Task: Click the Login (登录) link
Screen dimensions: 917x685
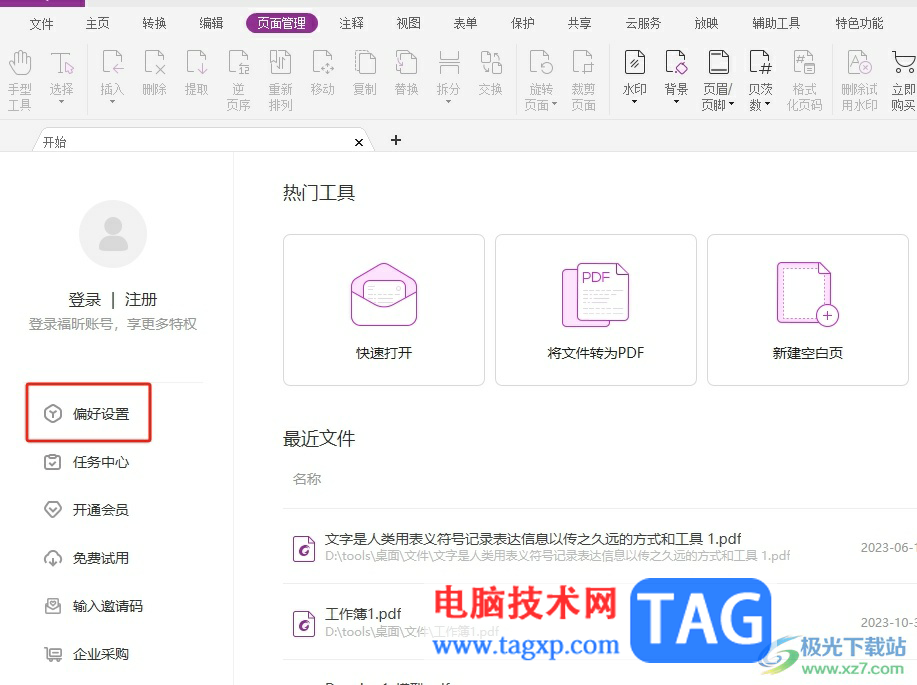Action: pos(85,300)
